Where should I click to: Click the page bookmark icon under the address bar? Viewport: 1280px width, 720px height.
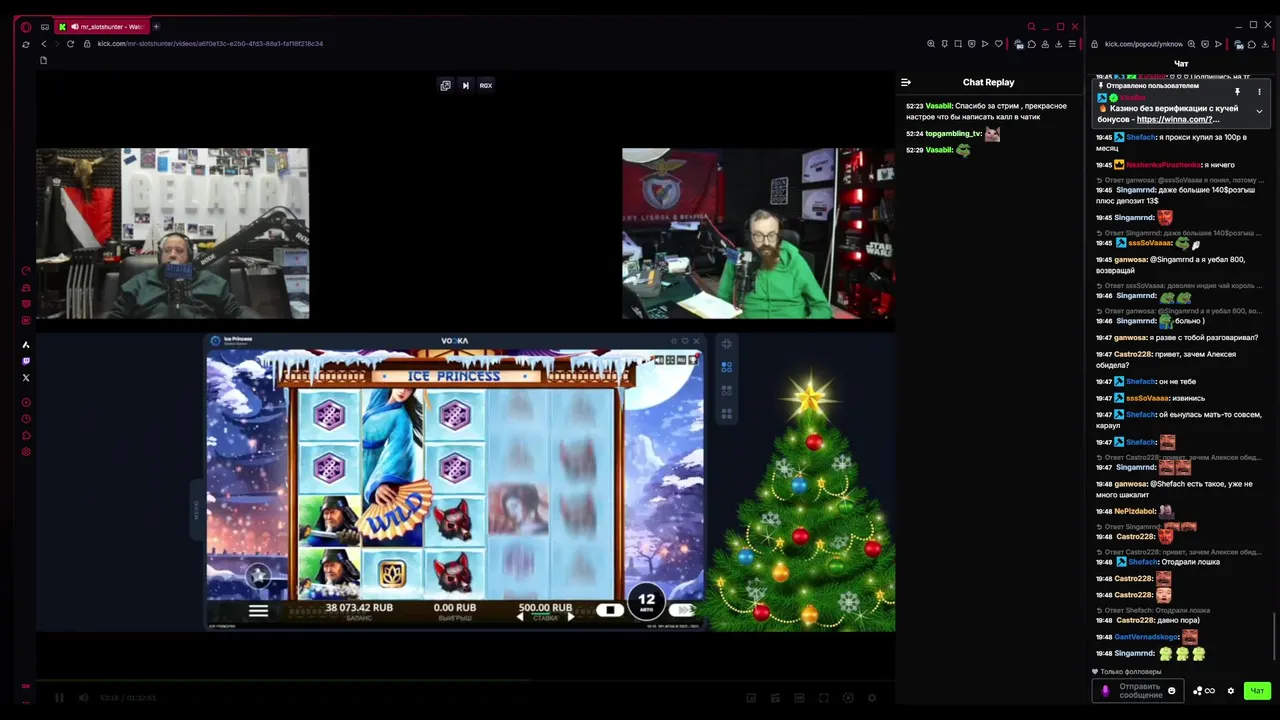point(43,61)
